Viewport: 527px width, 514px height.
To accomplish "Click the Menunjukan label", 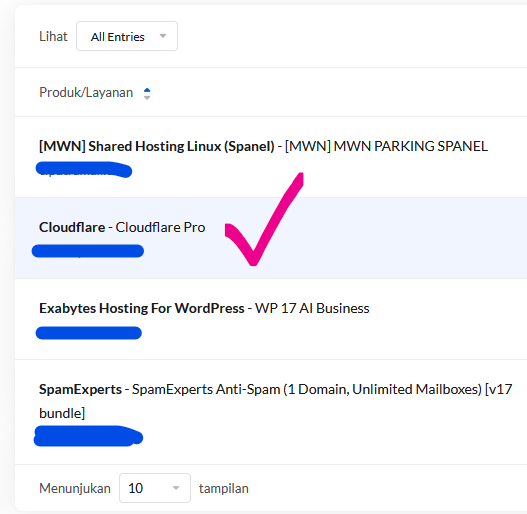I will tap(75, 488).
